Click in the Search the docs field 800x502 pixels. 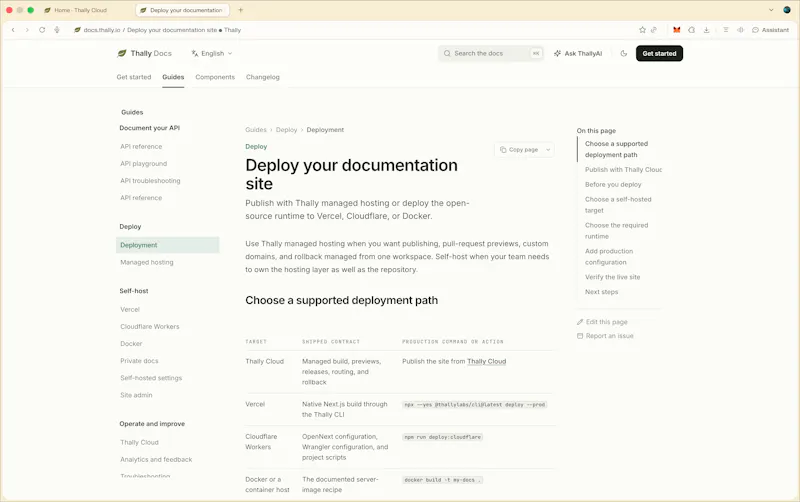(x=491, y=53)
